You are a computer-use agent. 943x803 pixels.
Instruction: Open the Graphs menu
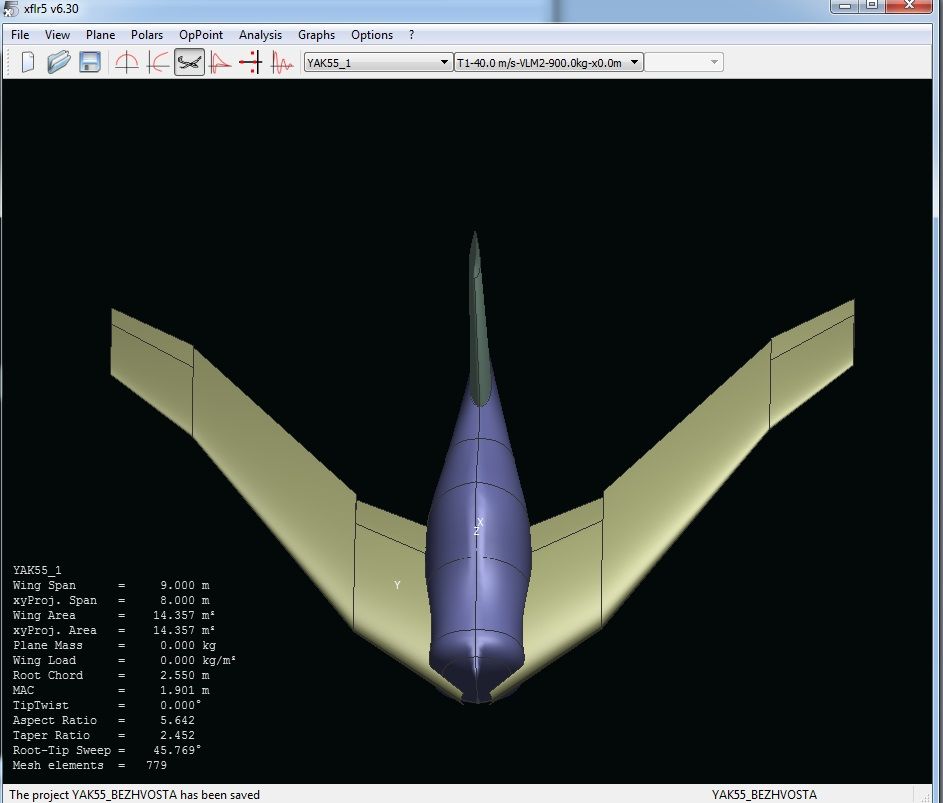(x=316, y=35)
